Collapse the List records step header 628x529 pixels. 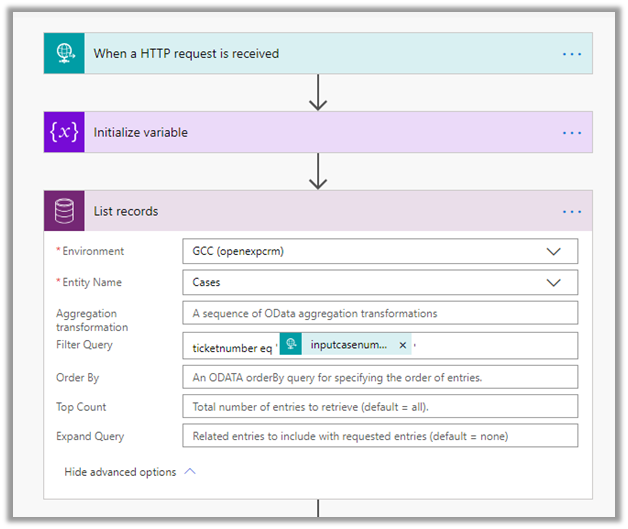126,211
